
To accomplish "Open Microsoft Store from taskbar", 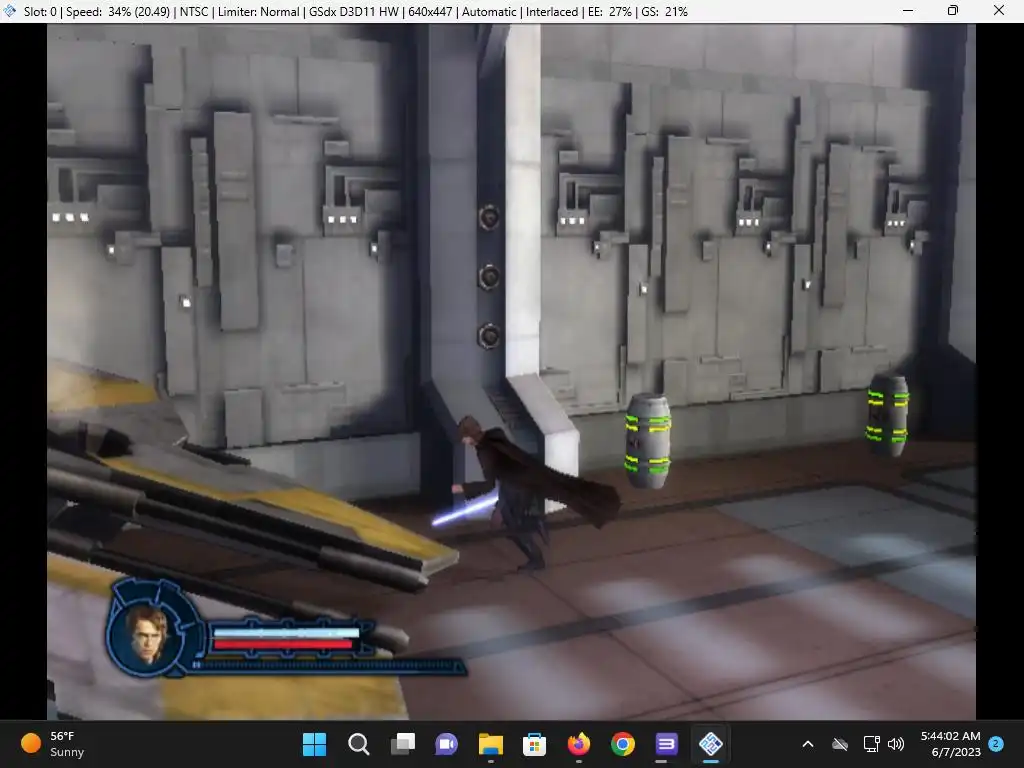I will click(x=534, y=744).
